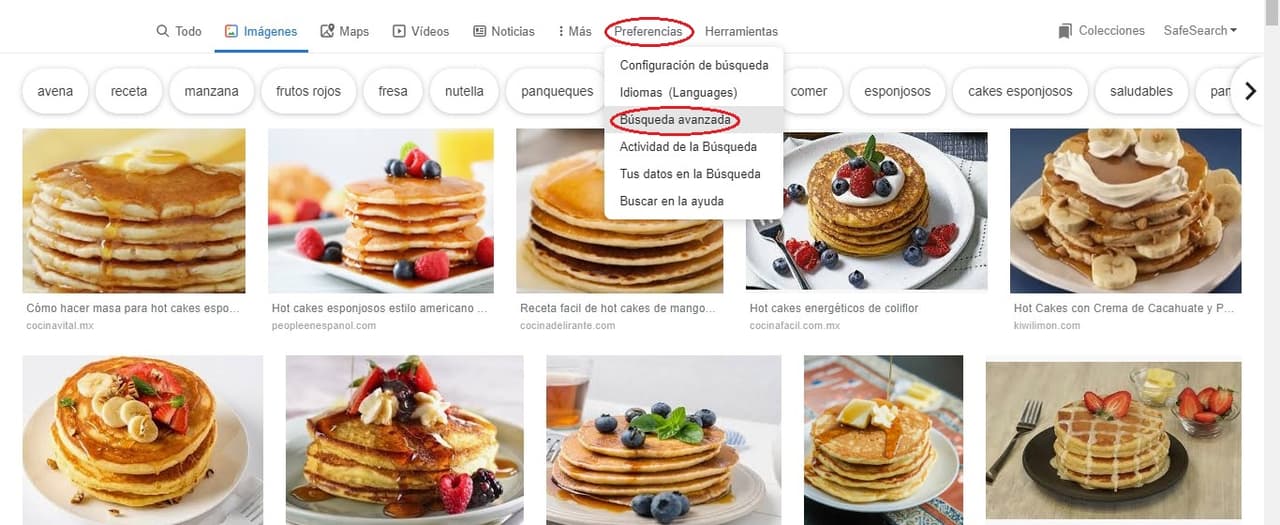The height and width of the screenshot is (525, 1280).
Task: Click the Colecciones bookmark icon
Action: point(1065,31)
